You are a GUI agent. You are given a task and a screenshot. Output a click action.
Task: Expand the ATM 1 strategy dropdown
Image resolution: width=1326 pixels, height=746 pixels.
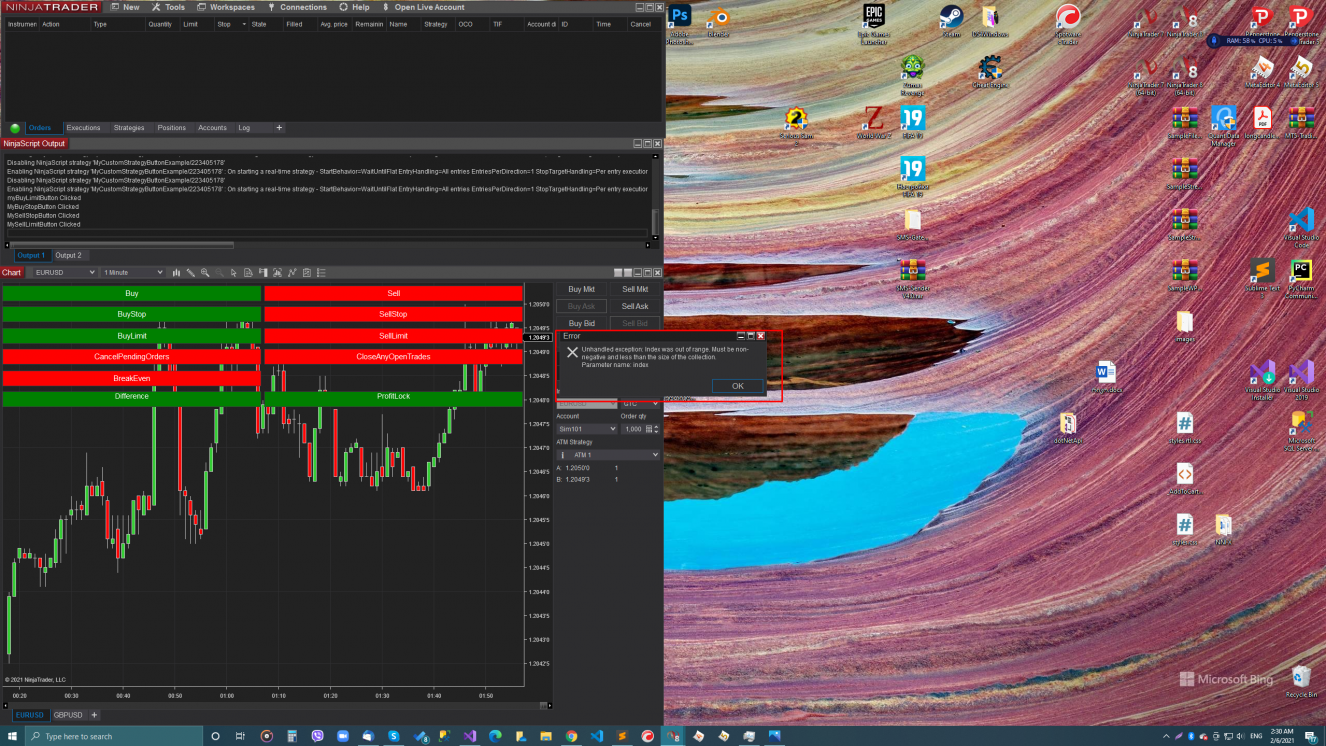click(x=608, y=455)
